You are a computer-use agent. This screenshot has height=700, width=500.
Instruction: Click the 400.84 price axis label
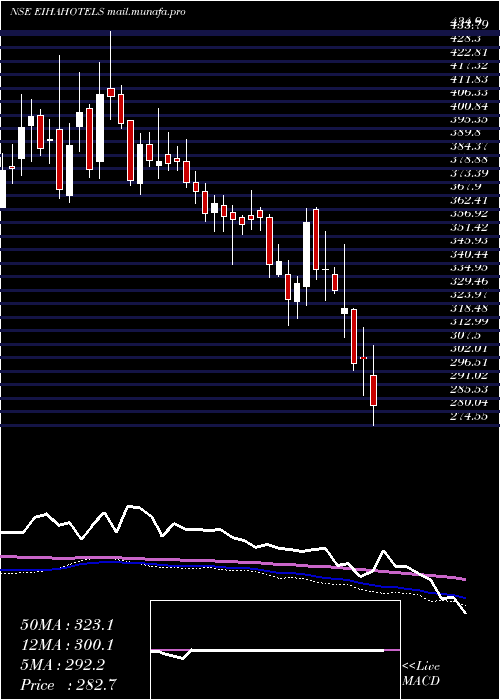[469, 106]
